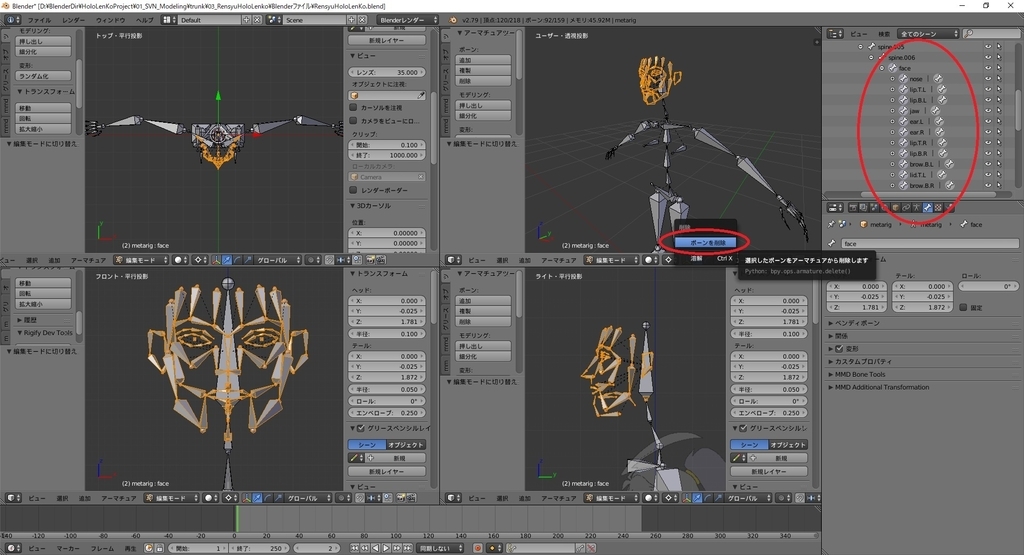Open the ヘルプ menu

click(144, 20)
